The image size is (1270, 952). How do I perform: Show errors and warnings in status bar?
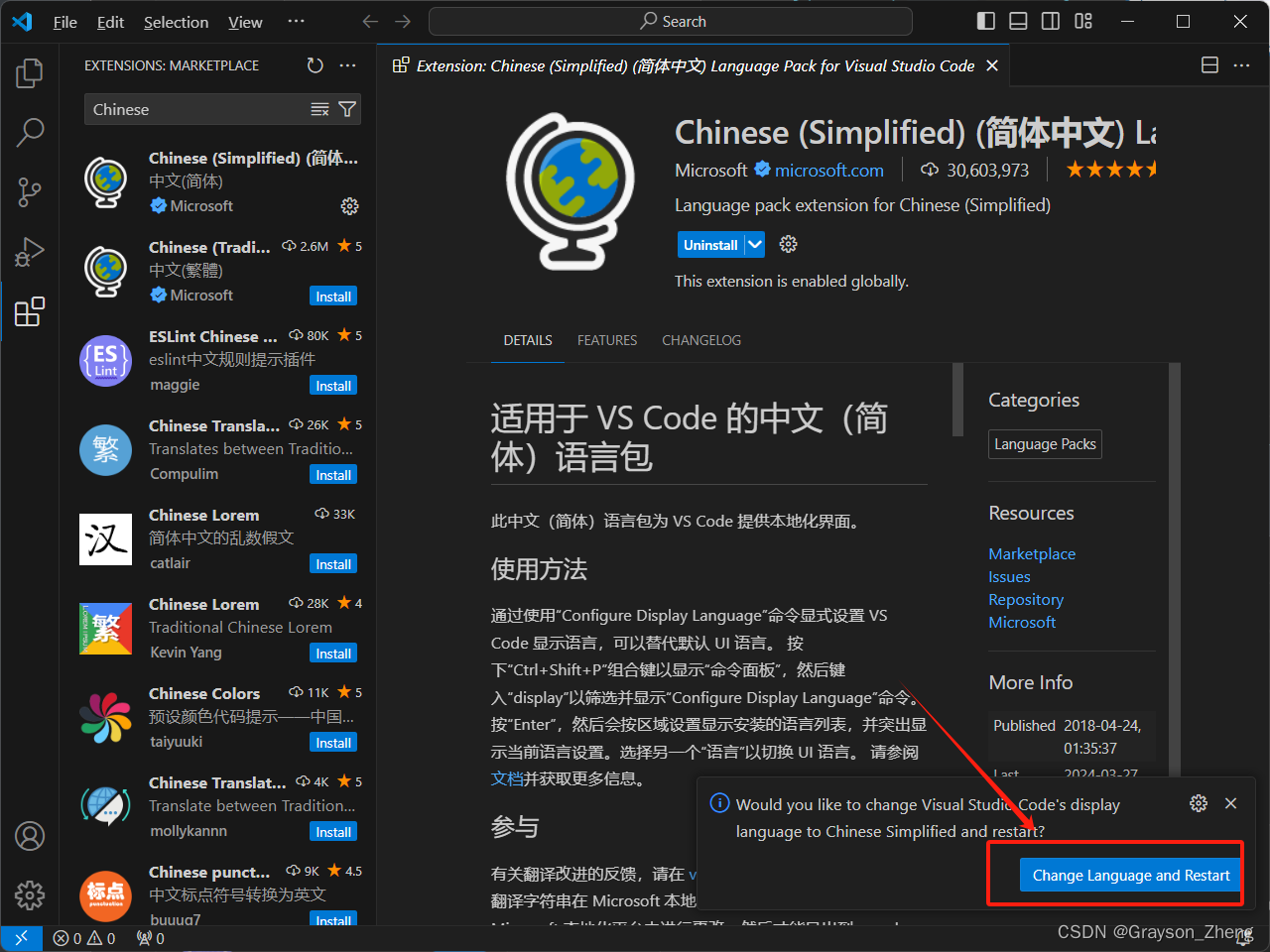coord(84,938)
